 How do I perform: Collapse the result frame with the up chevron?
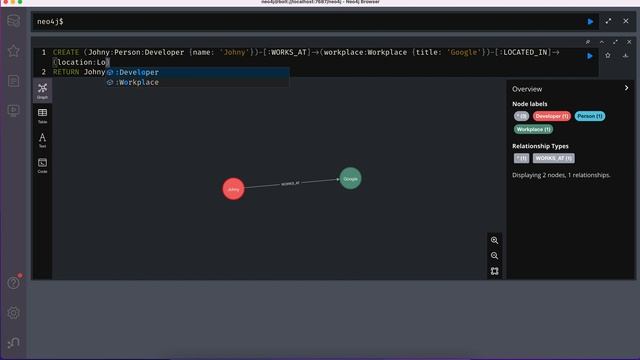(602, 42)
